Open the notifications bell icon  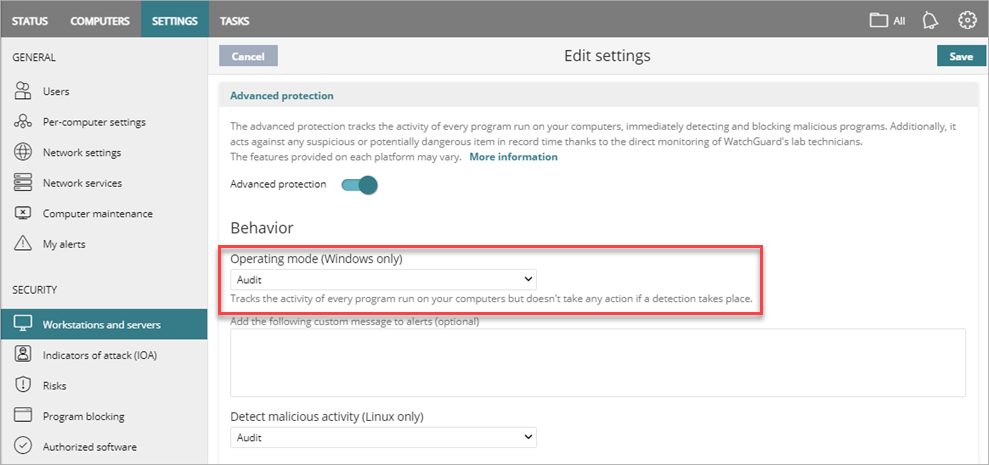(931, 20)
